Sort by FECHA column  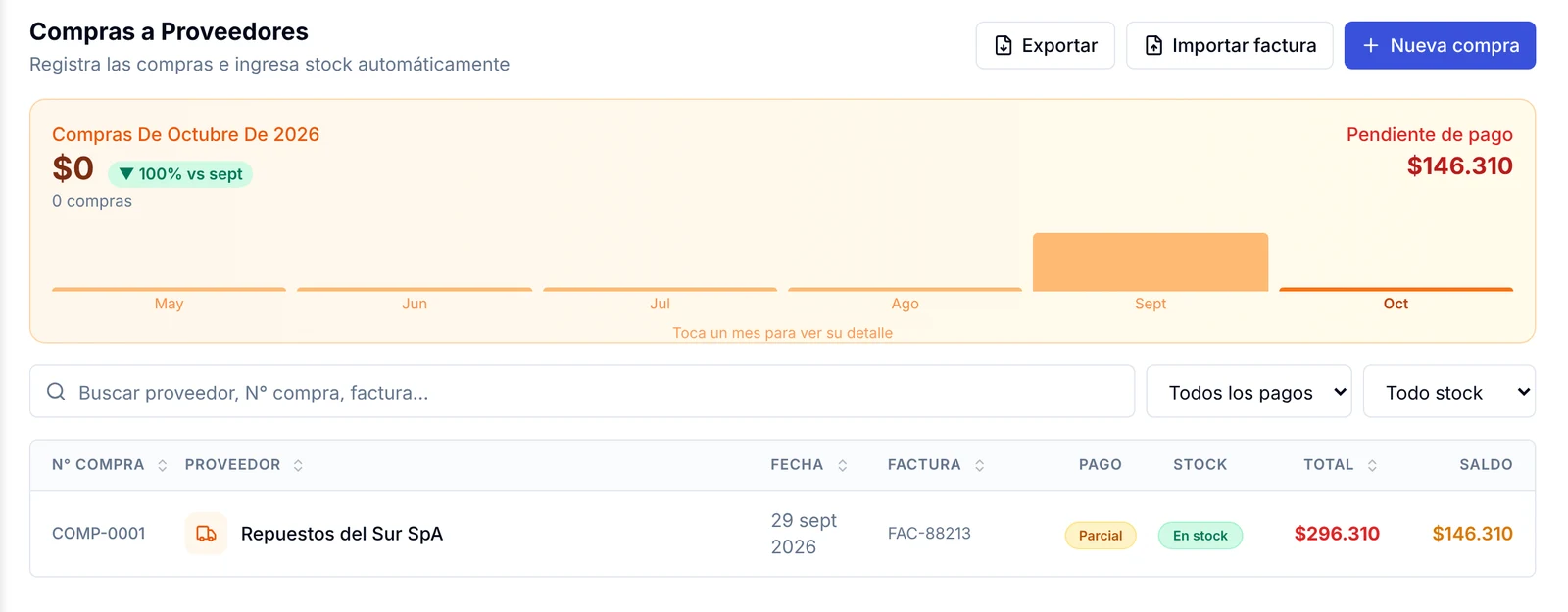point(808,465)
